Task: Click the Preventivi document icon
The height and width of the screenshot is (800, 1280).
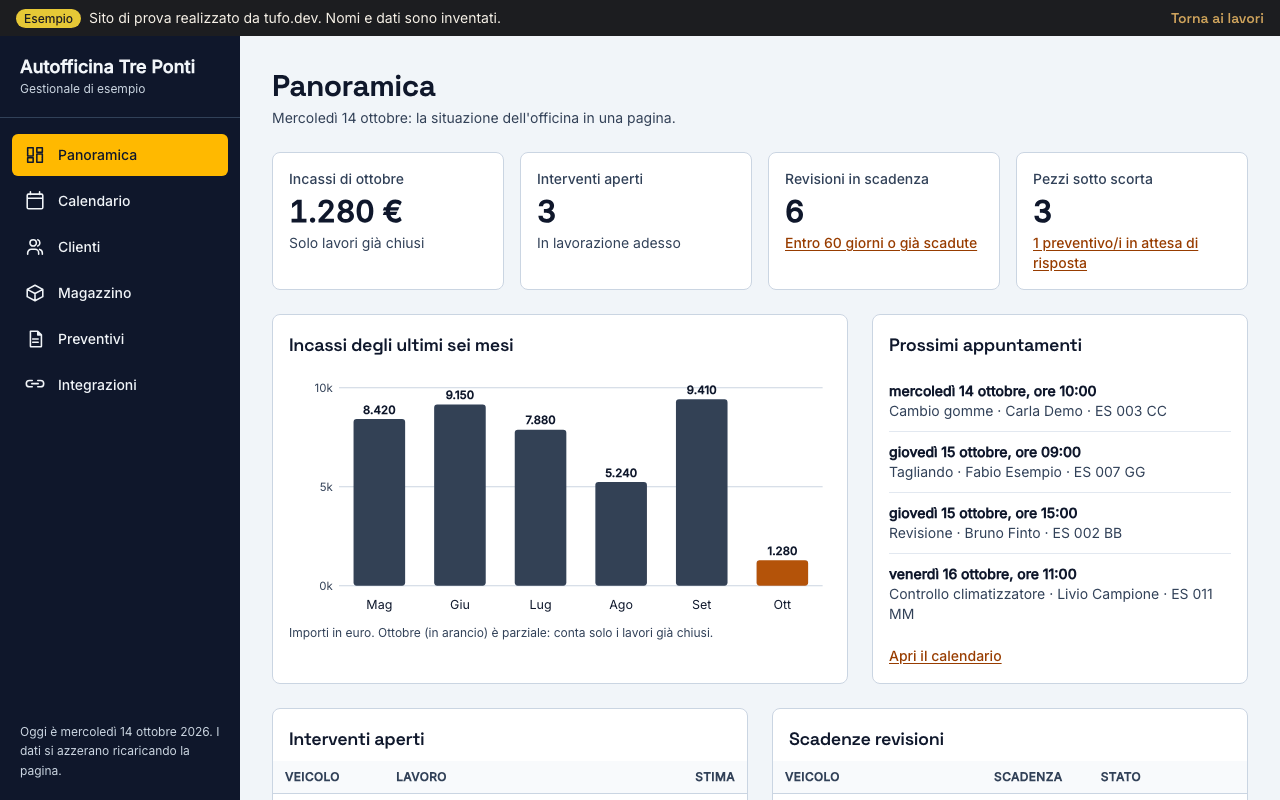Action: (x=35, y=339)
